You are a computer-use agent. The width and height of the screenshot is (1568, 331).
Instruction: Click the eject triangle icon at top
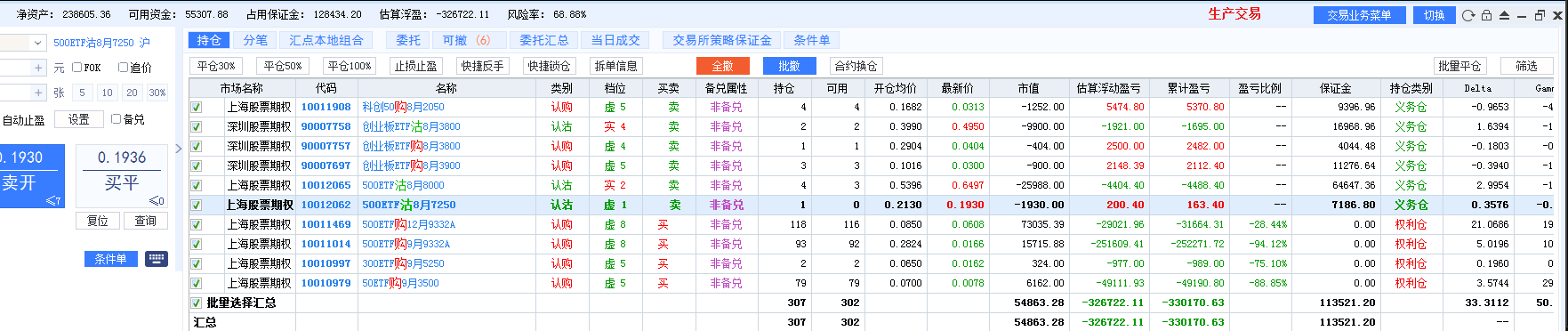pos(1504,15)
